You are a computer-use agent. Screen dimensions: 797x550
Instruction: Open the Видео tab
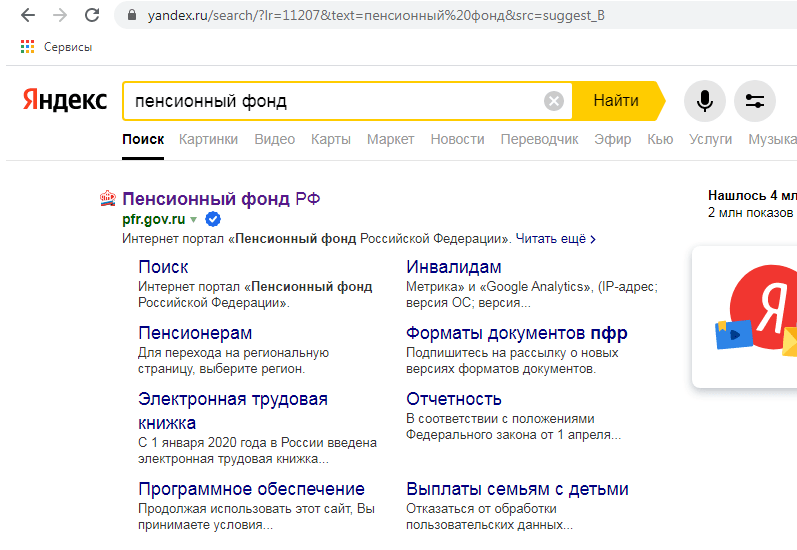pos(274,139)
